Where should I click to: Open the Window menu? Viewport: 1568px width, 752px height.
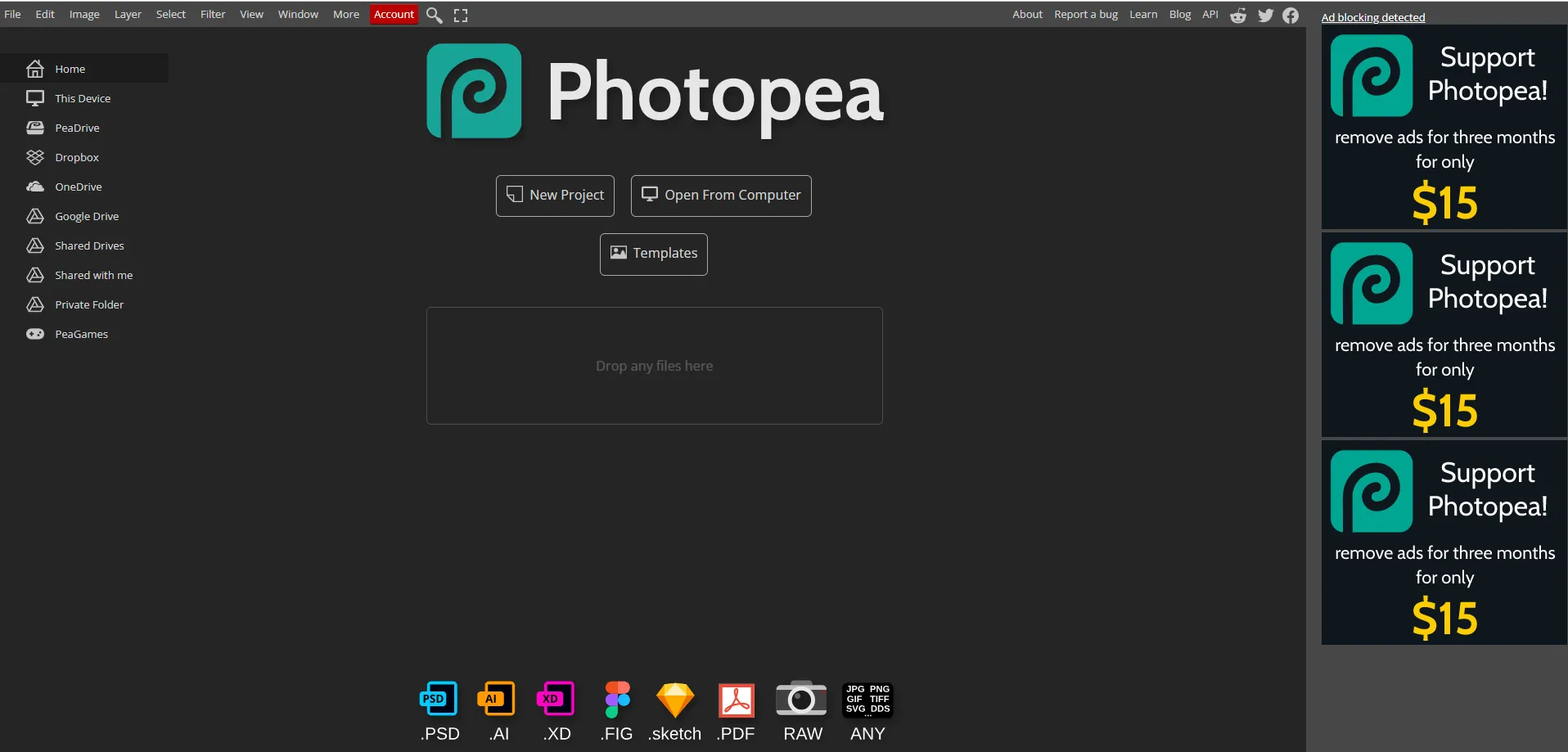click(x=298, y=14)
